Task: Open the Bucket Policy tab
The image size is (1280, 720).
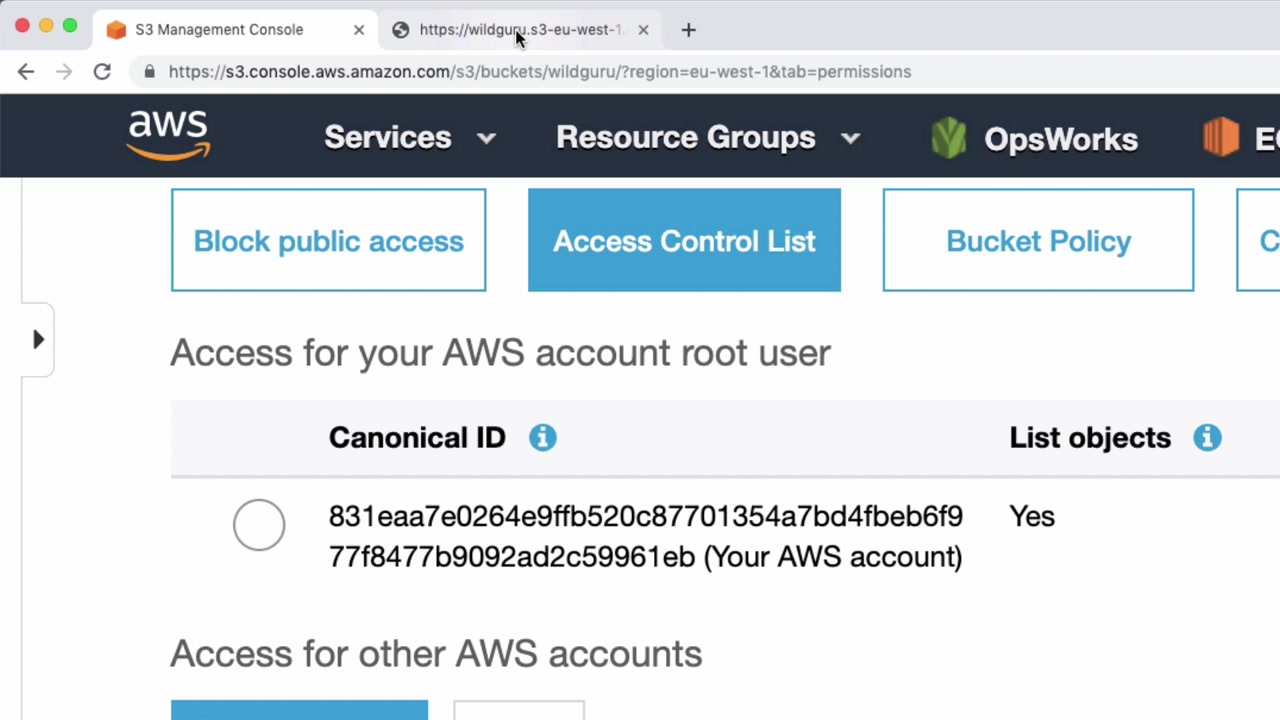Action: pos(1038,241)
